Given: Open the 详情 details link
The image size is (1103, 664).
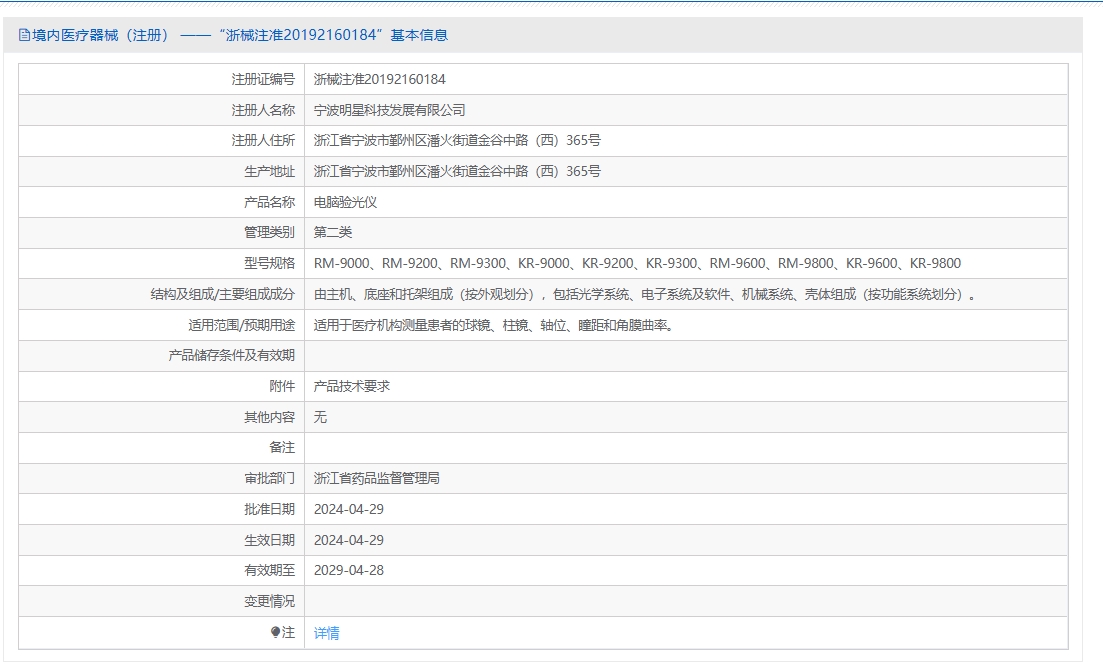Looking at the screenshot, I should click(x=326, y=633).
